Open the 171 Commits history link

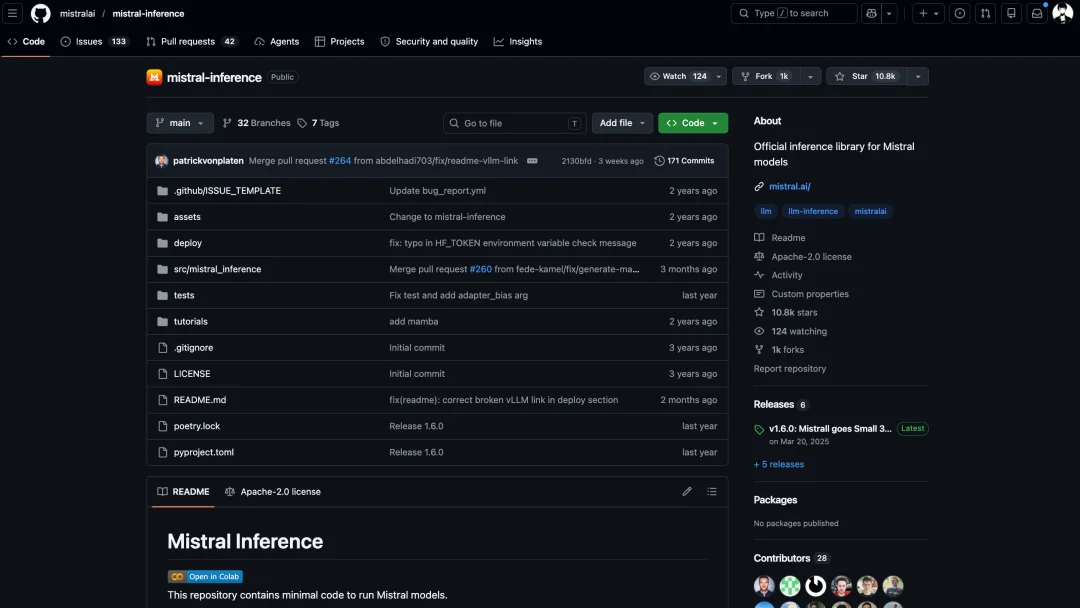click(685, 160)
